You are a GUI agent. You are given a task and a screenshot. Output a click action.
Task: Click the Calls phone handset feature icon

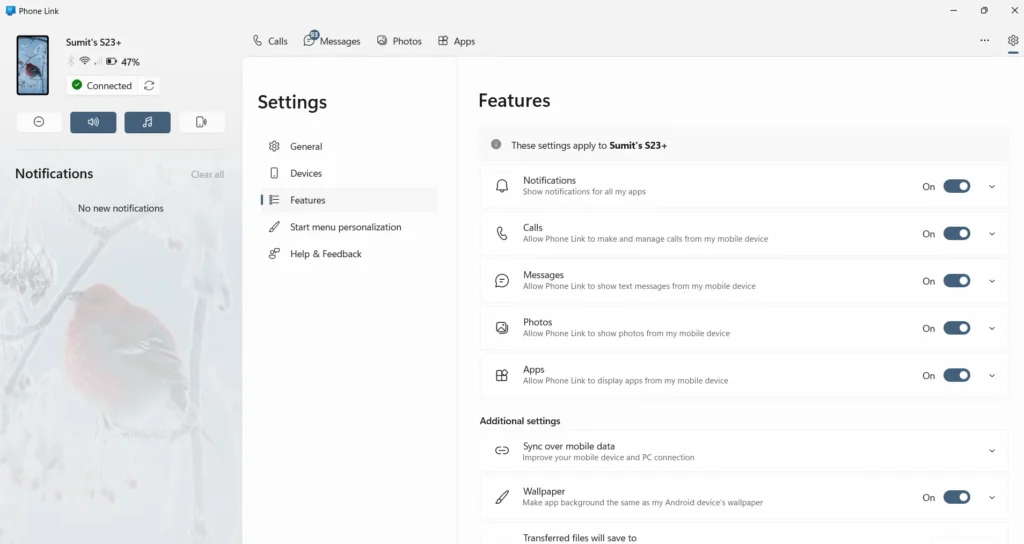pyautogui.click(x=502, y=233)
